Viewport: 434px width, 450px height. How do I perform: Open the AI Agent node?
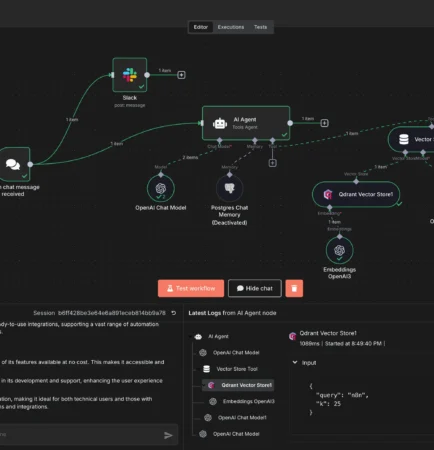click(246, 123)
